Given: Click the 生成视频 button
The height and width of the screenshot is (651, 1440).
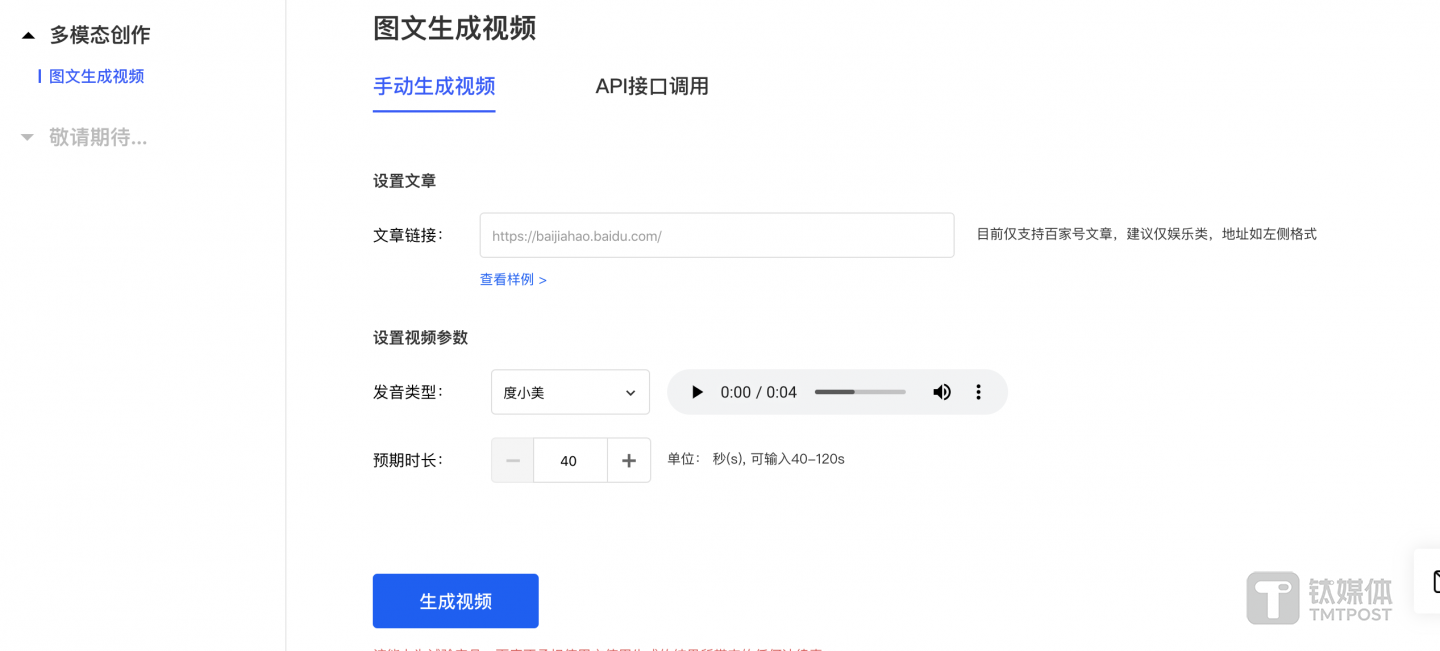Looking at the screenshot, I should 455,600.
